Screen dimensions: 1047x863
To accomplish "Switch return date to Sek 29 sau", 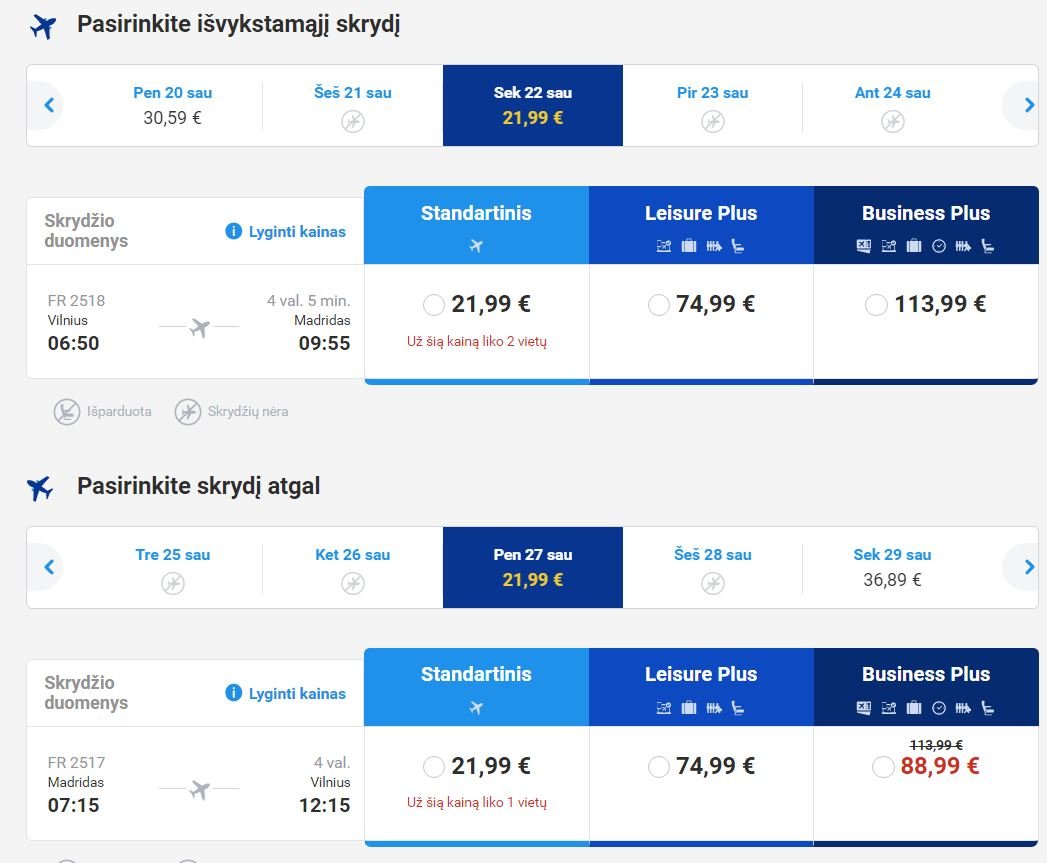I will [892, 567].
